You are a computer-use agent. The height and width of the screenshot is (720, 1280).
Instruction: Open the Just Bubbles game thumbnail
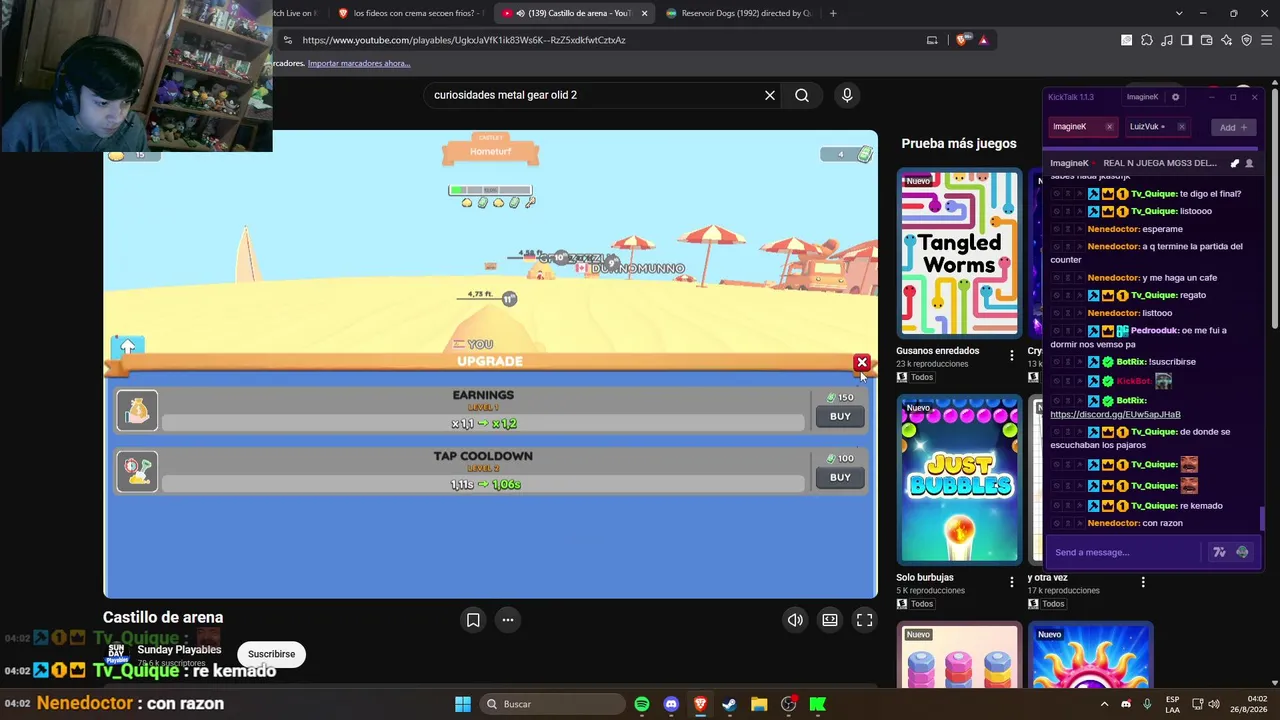click(959, 480)
